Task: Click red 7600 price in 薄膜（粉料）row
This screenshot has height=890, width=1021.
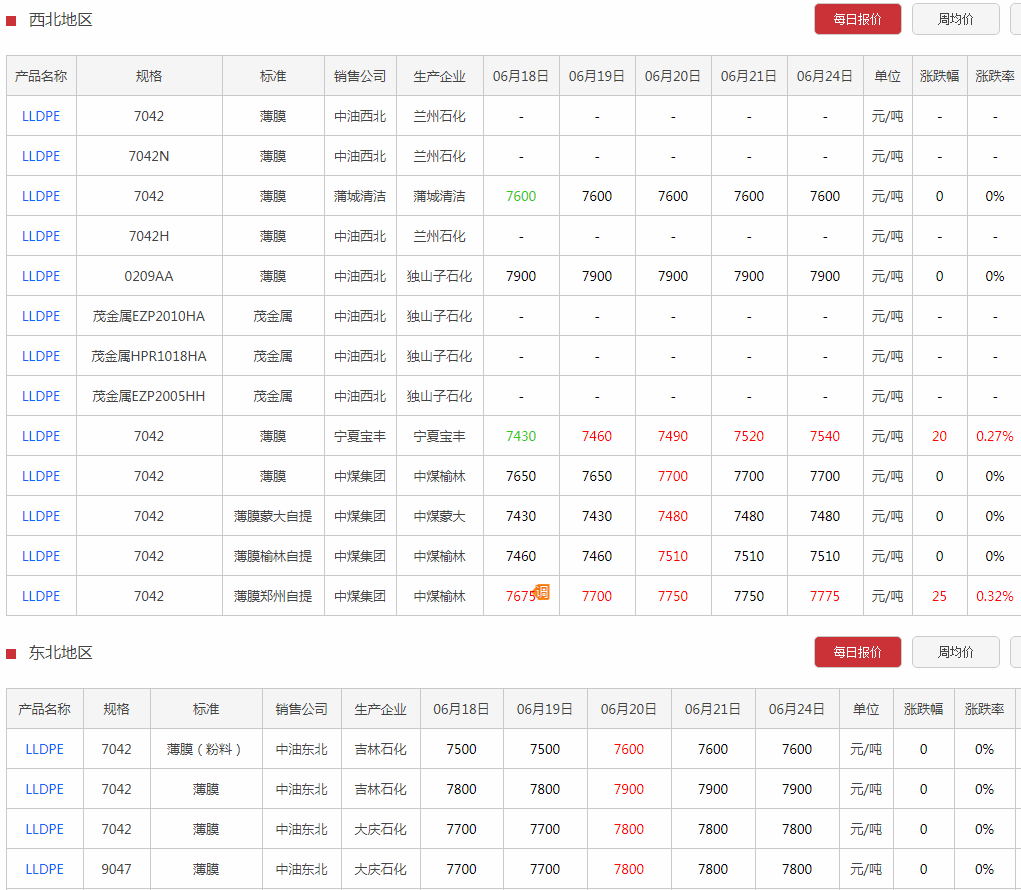Action: click(x=628, y=749)
